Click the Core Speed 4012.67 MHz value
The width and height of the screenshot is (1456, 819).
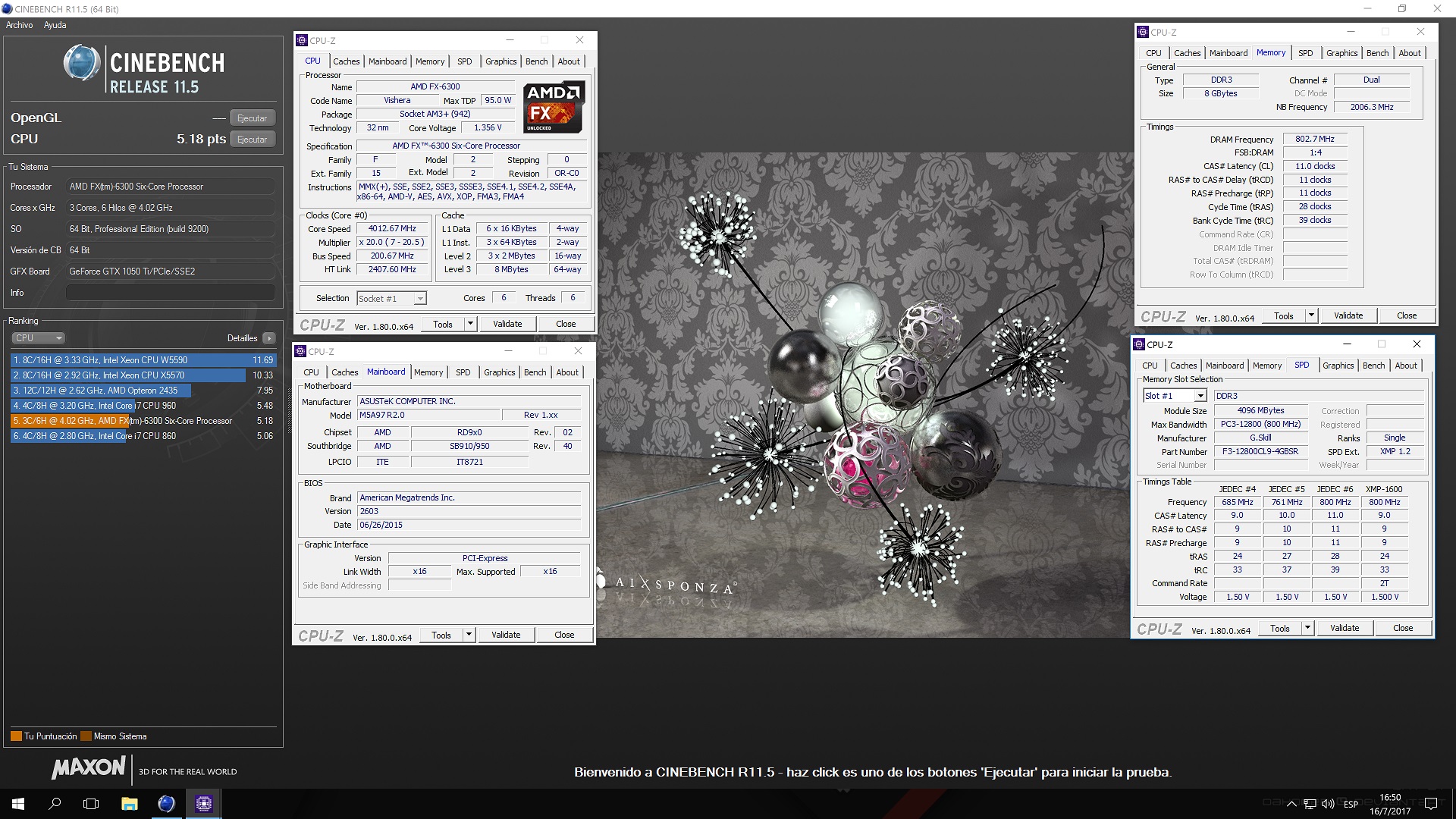(392, 228)
